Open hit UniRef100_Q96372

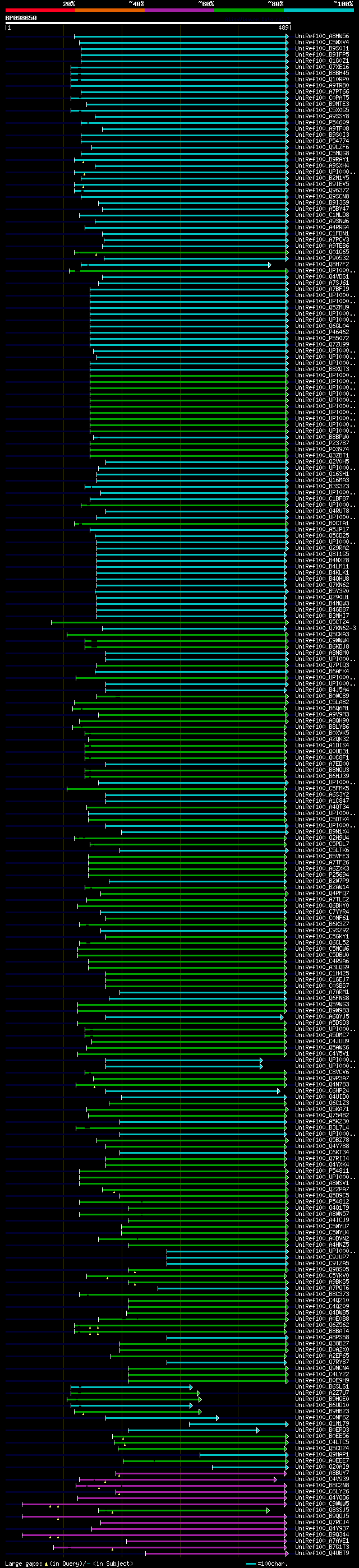click(x=322, y=191)
